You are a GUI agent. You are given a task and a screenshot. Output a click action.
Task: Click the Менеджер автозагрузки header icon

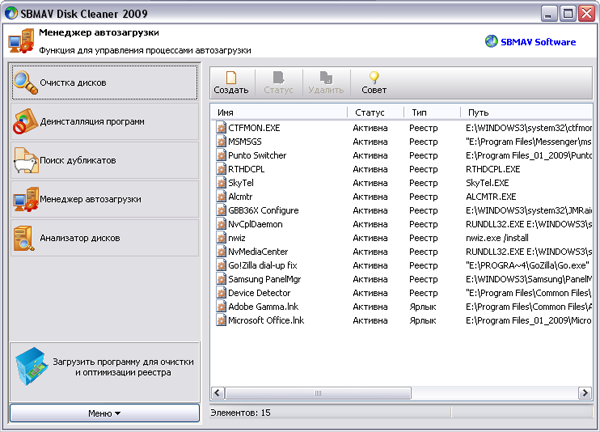(x=21, y=41)
